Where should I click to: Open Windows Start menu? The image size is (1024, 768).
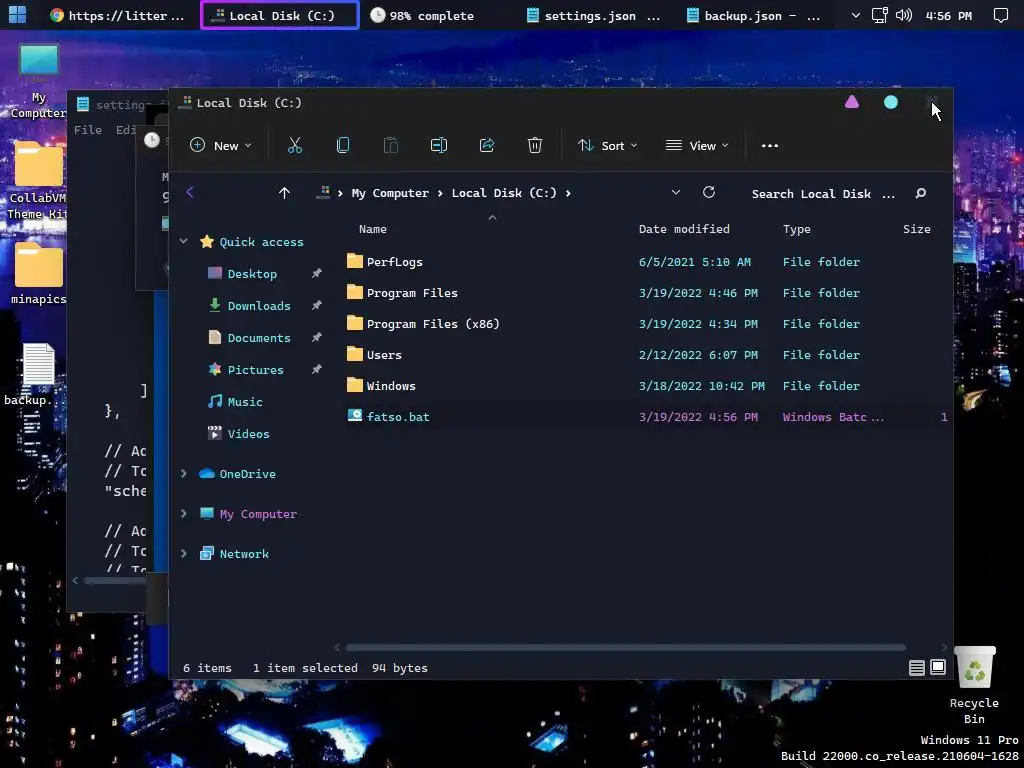point(18,14)
